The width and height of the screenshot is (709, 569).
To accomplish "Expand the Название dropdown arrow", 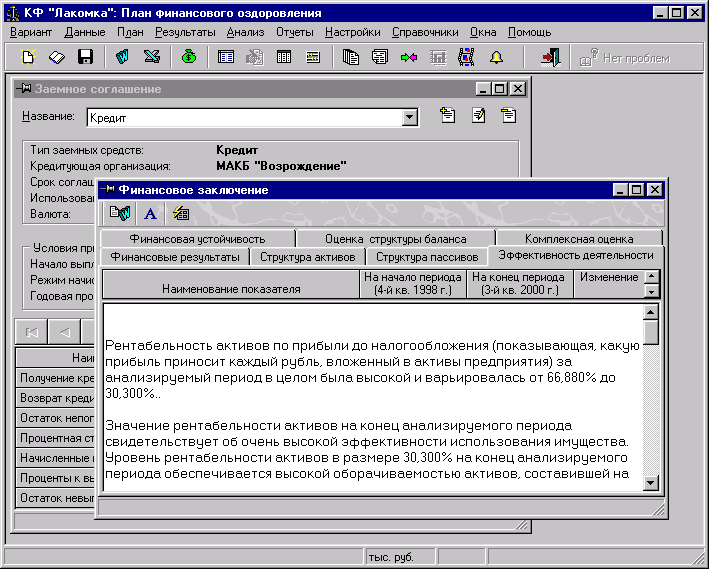I will [x=409, y=118].
